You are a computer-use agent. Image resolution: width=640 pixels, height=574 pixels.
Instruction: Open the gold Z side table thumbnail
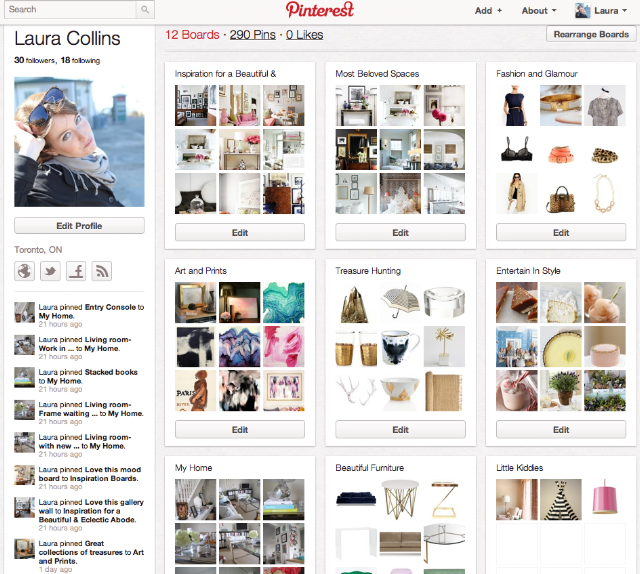coord(444,499)
